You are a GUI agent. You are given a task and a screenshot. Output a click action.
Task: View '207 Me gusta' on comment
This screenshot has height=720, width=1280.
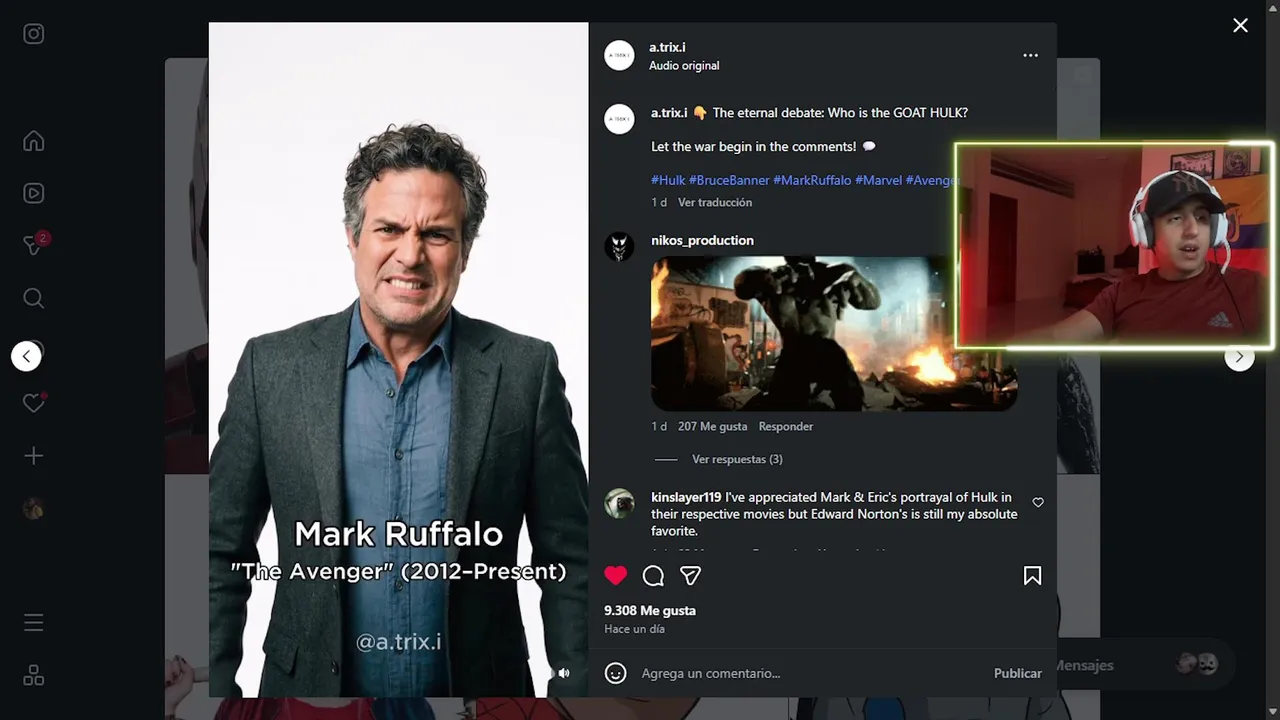click(712, 426)
